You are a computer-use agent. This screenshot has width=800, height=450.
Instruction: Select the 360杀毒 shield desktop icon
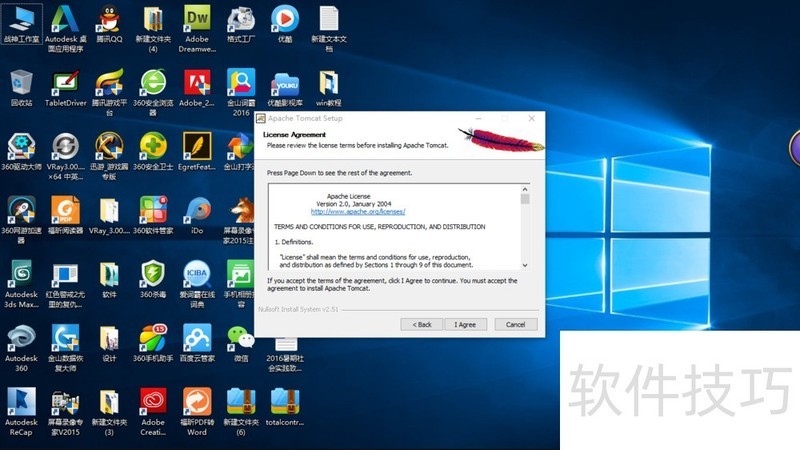pyautogui.click(x=153, y=280)
